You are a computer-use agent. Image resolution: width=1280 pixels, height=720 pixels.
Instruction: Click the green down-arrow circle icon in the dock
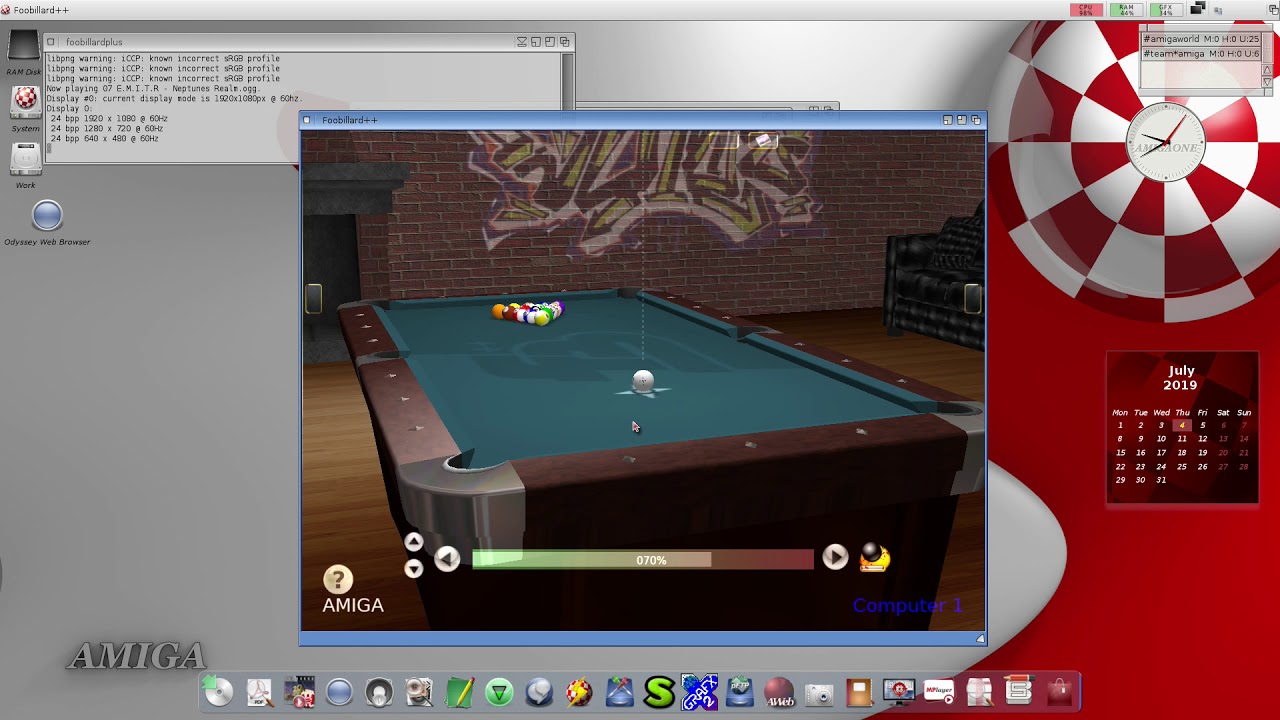click(x=499, y=692)
